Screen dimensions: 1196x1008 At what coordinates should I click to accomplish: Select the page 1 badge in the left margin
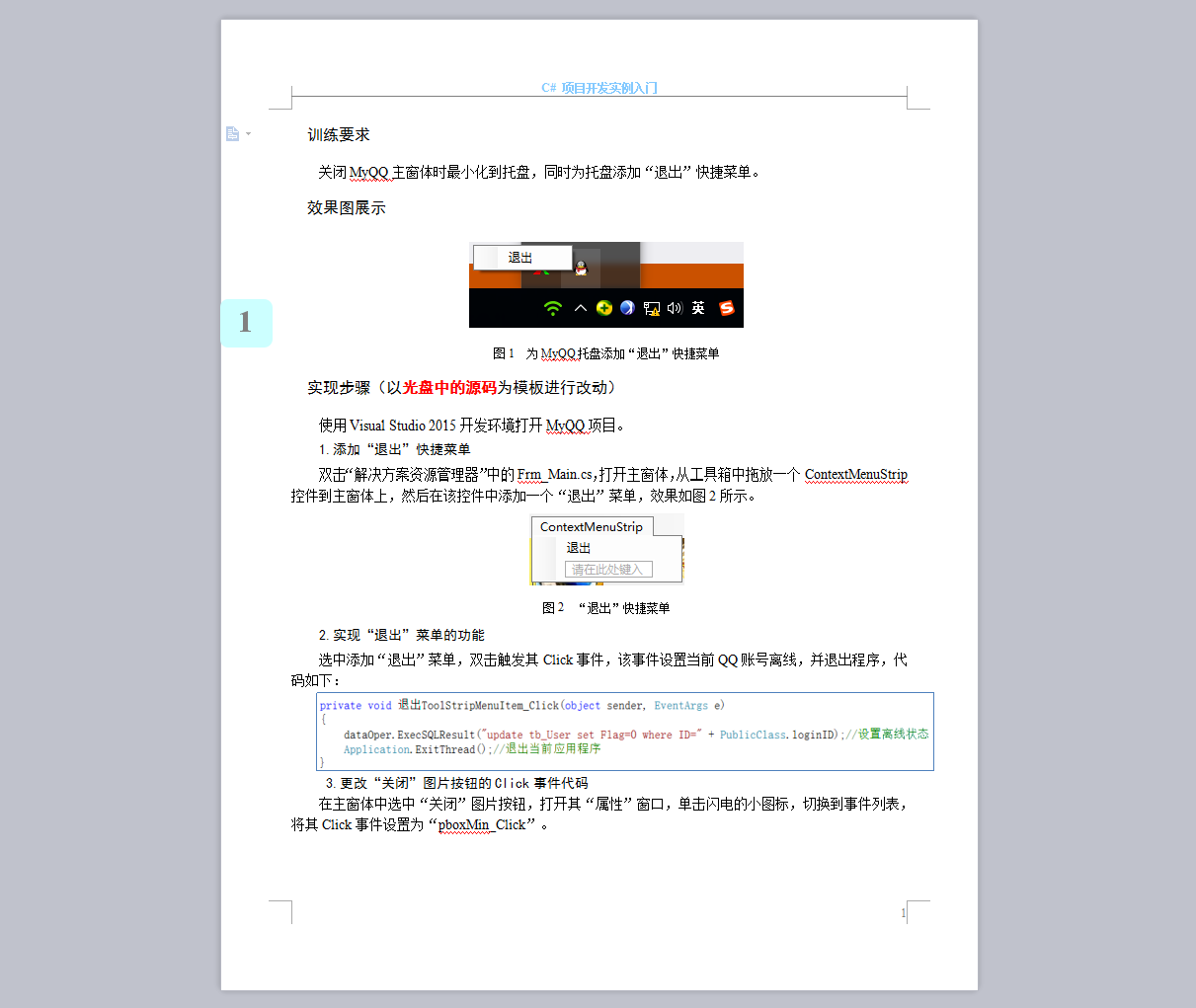point(246,323)
